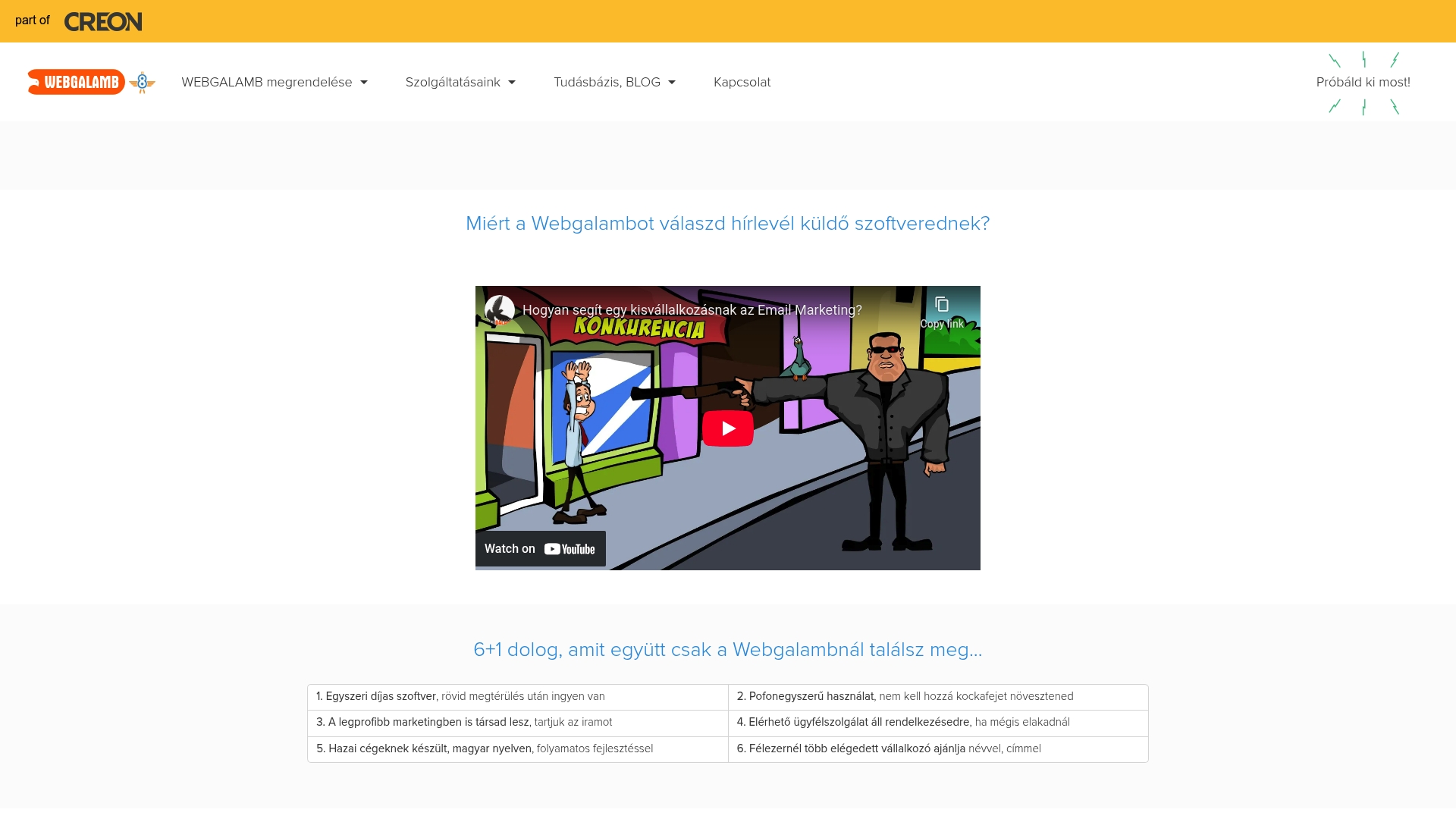
Task: Click the Copy link icon on the video
Action: coord(942,304)
